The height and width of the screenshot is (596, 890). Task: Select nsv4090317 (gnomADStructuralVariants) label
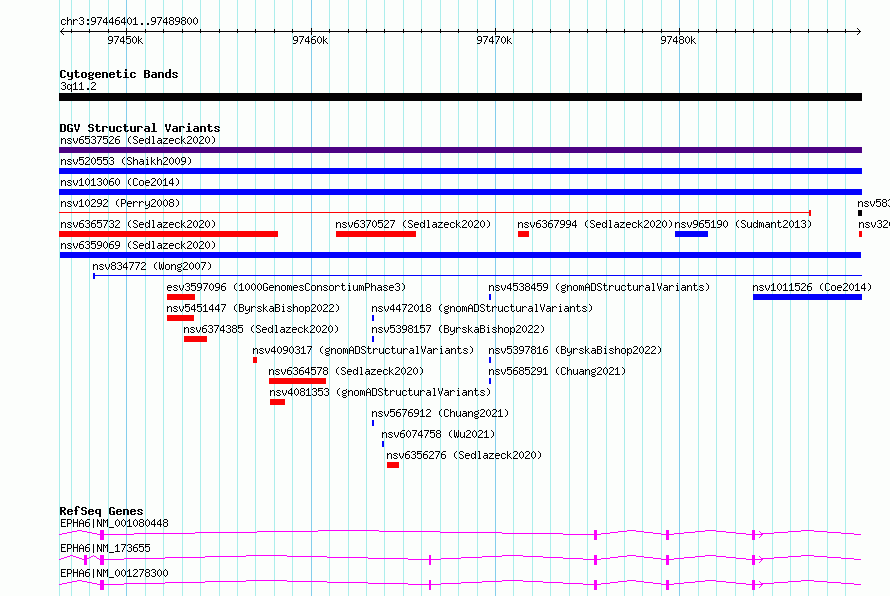coord(363,350)
